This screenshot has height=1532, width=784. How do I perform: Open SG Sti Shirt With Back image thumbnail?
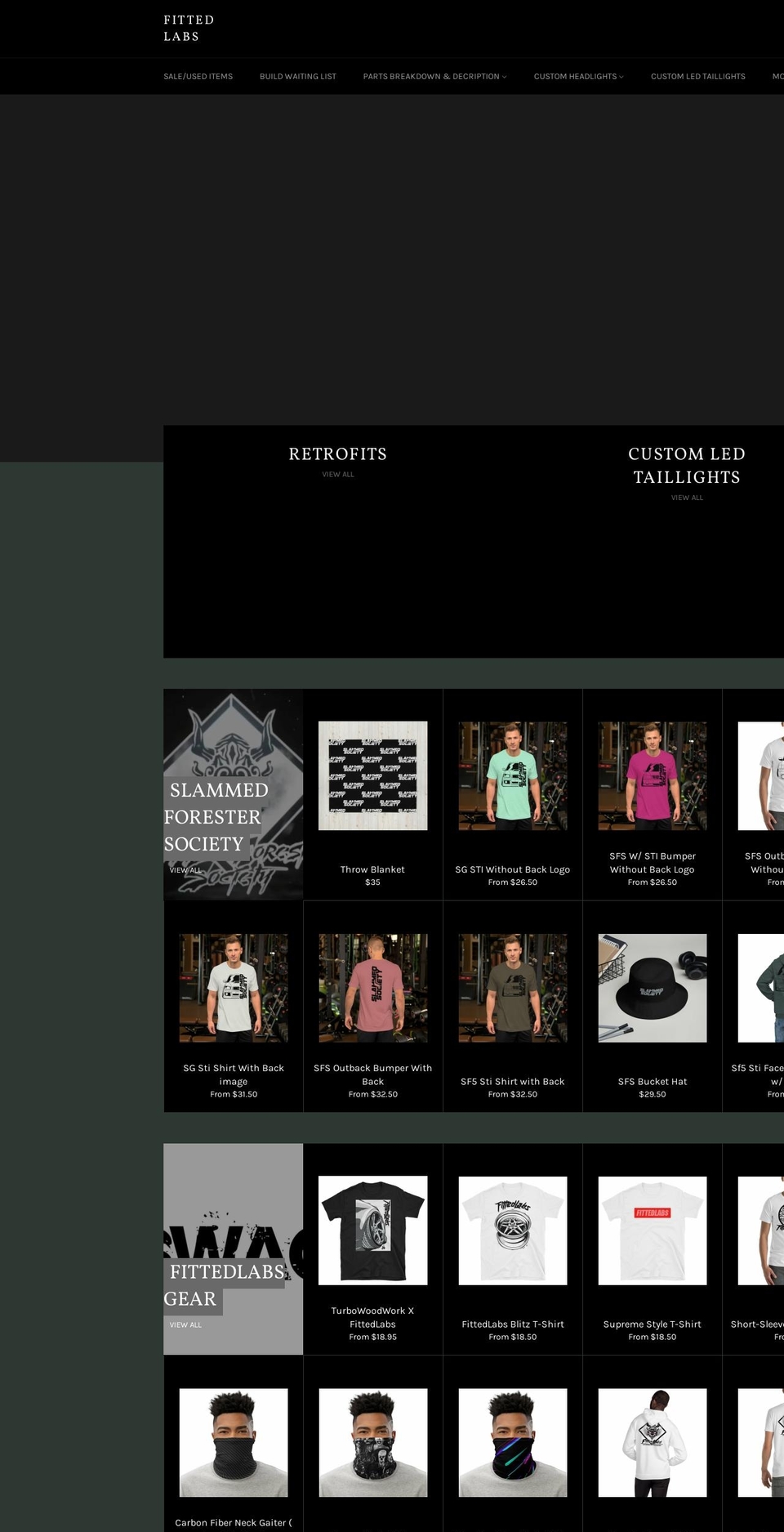[x=234, y=988]
